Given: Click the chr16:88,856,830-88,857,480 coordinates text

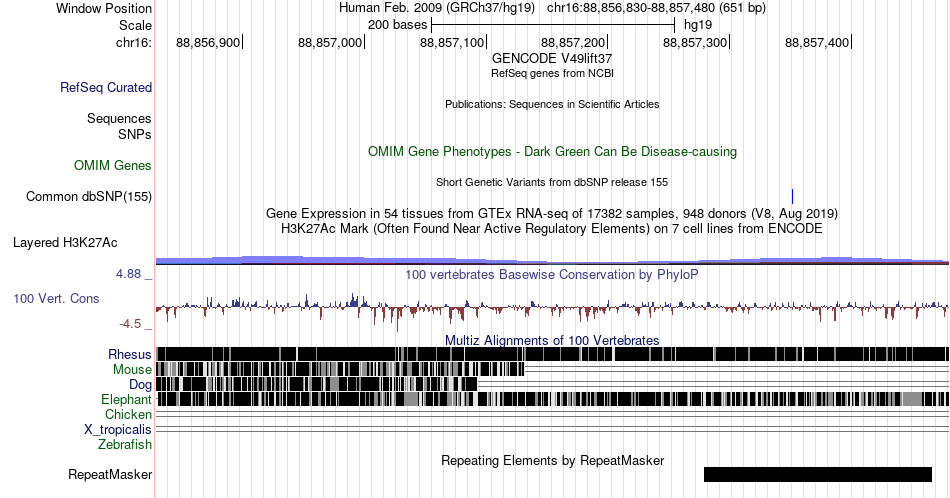Looking at the screenshot, I should (656, 8).
